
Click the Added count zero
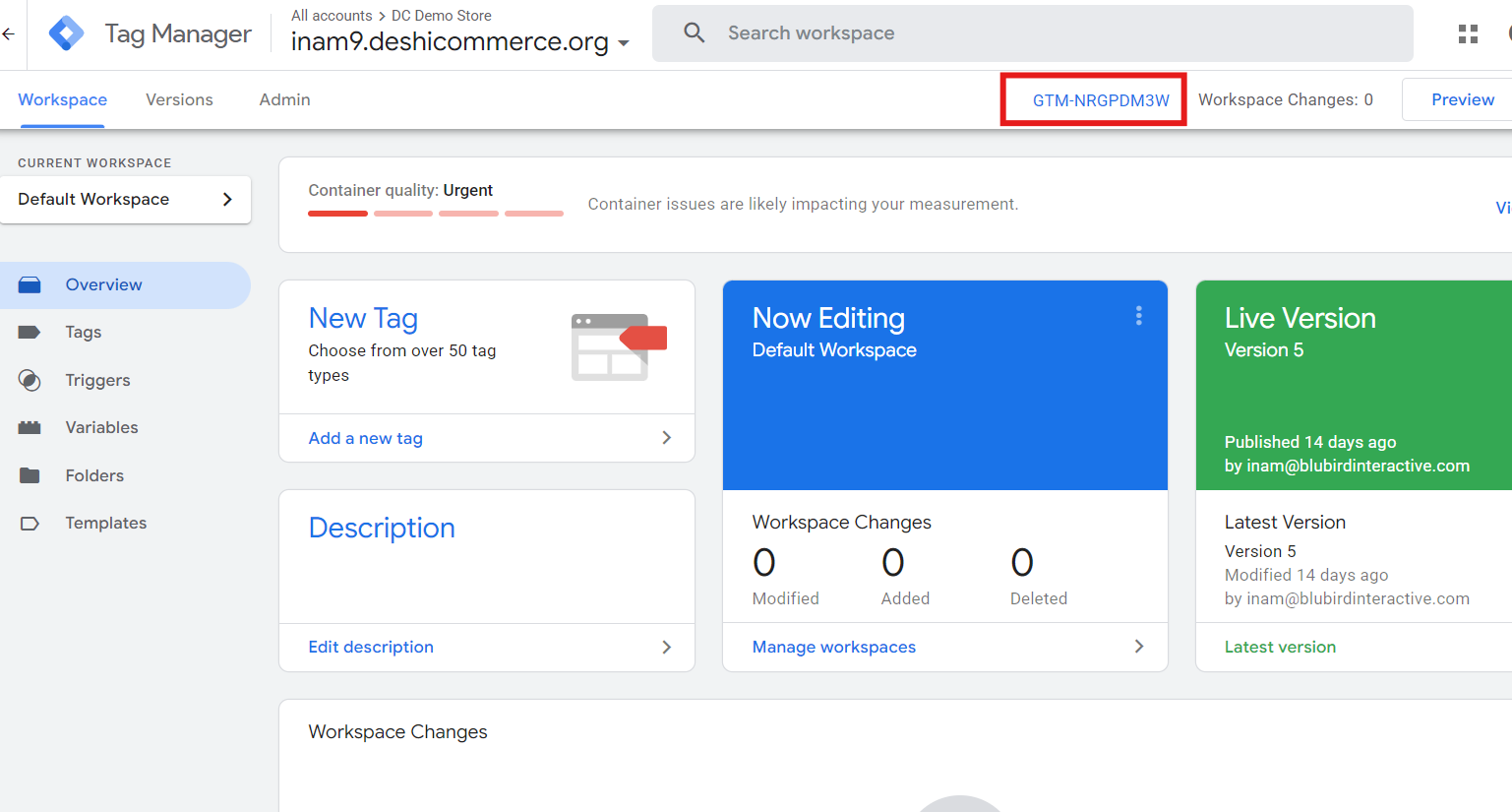tap(892, 563)
